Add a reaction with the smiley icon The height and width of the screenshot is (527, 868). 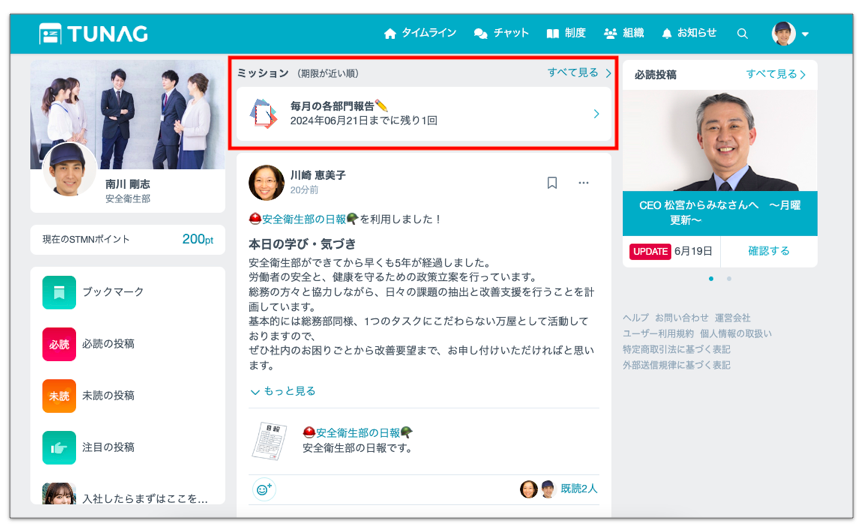click(264, 489)
